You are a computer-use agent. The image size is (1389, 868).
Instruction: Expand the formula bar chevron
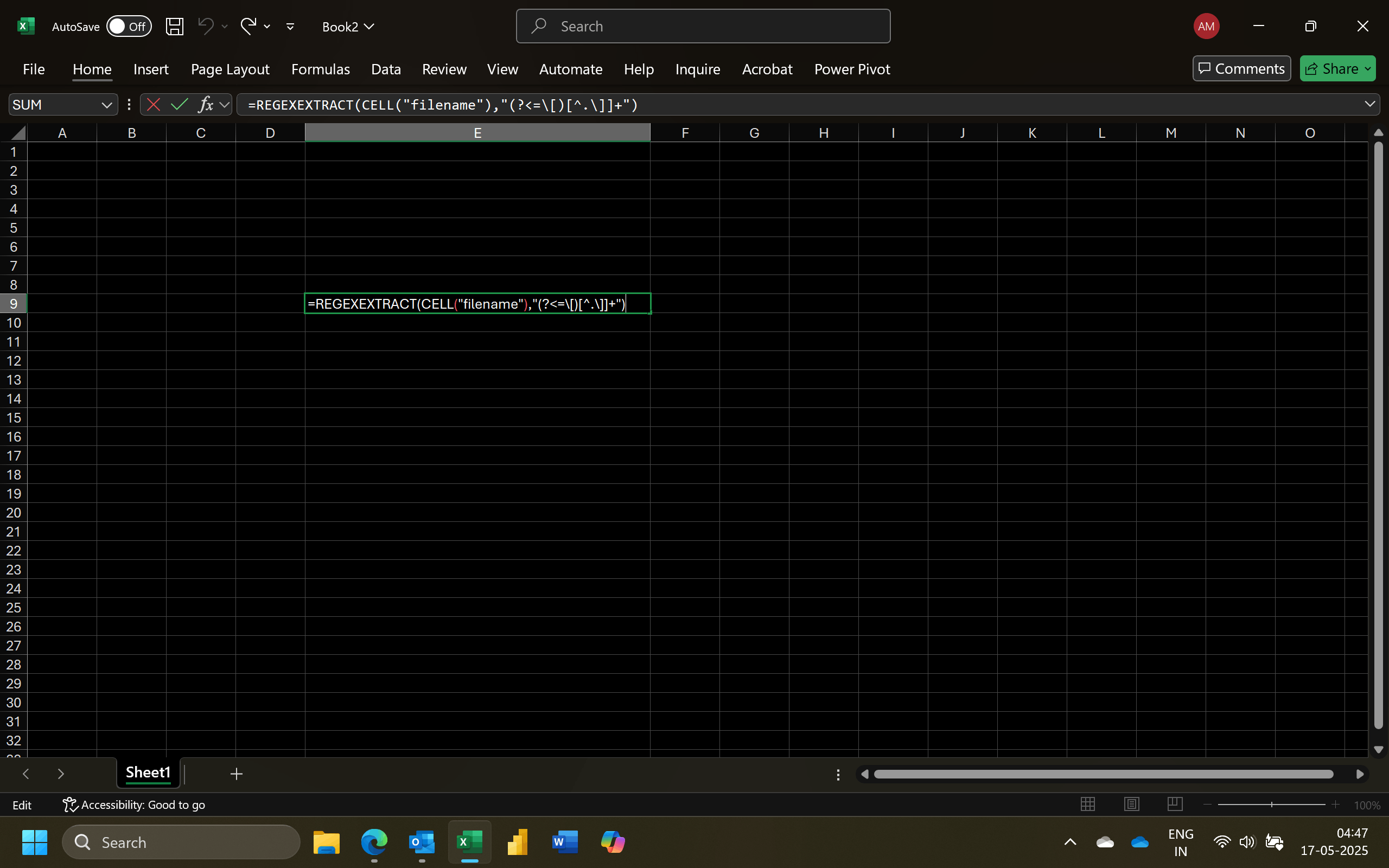tap(1369, 105)
